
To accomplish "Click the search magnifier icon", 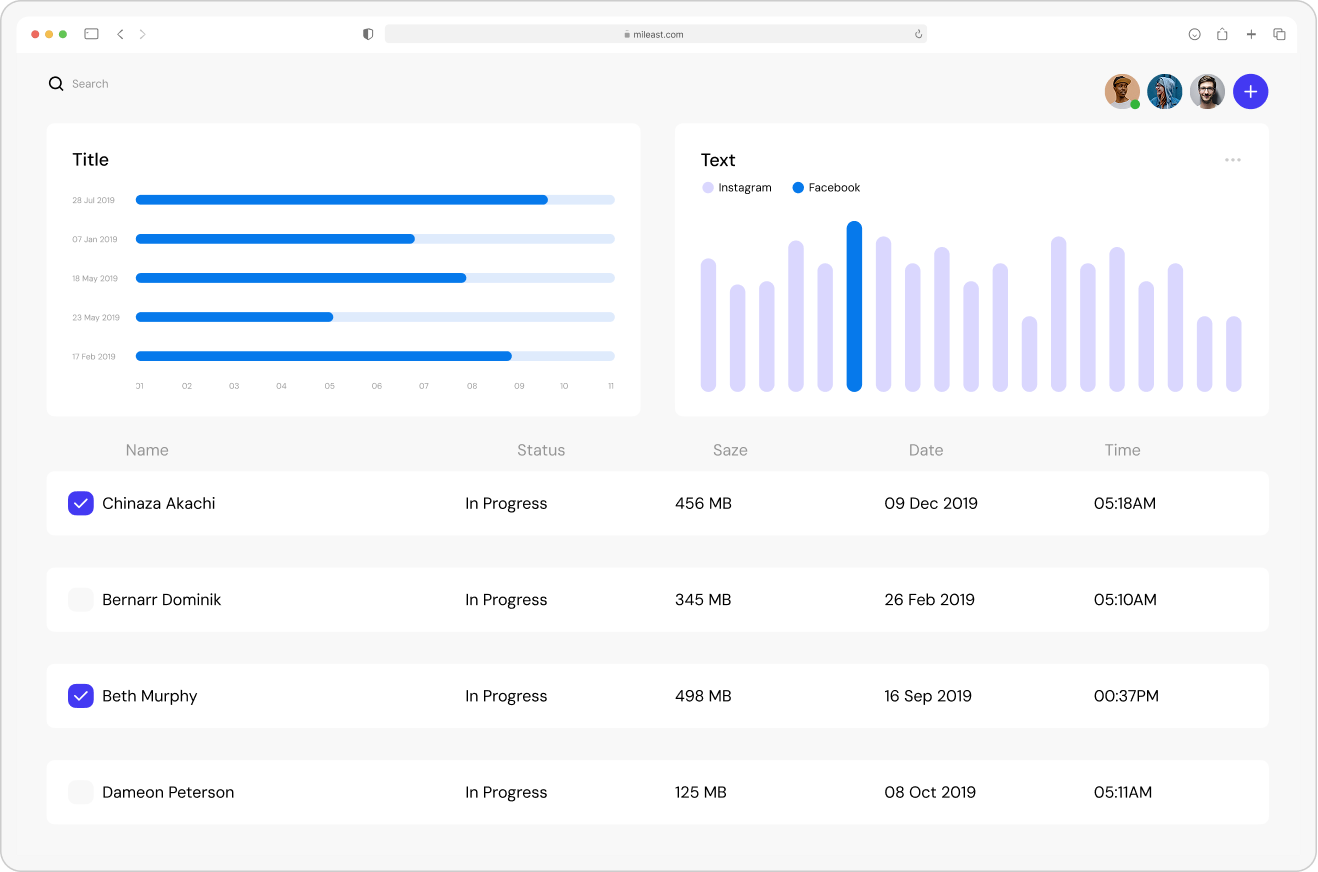I will click(56, 84).
